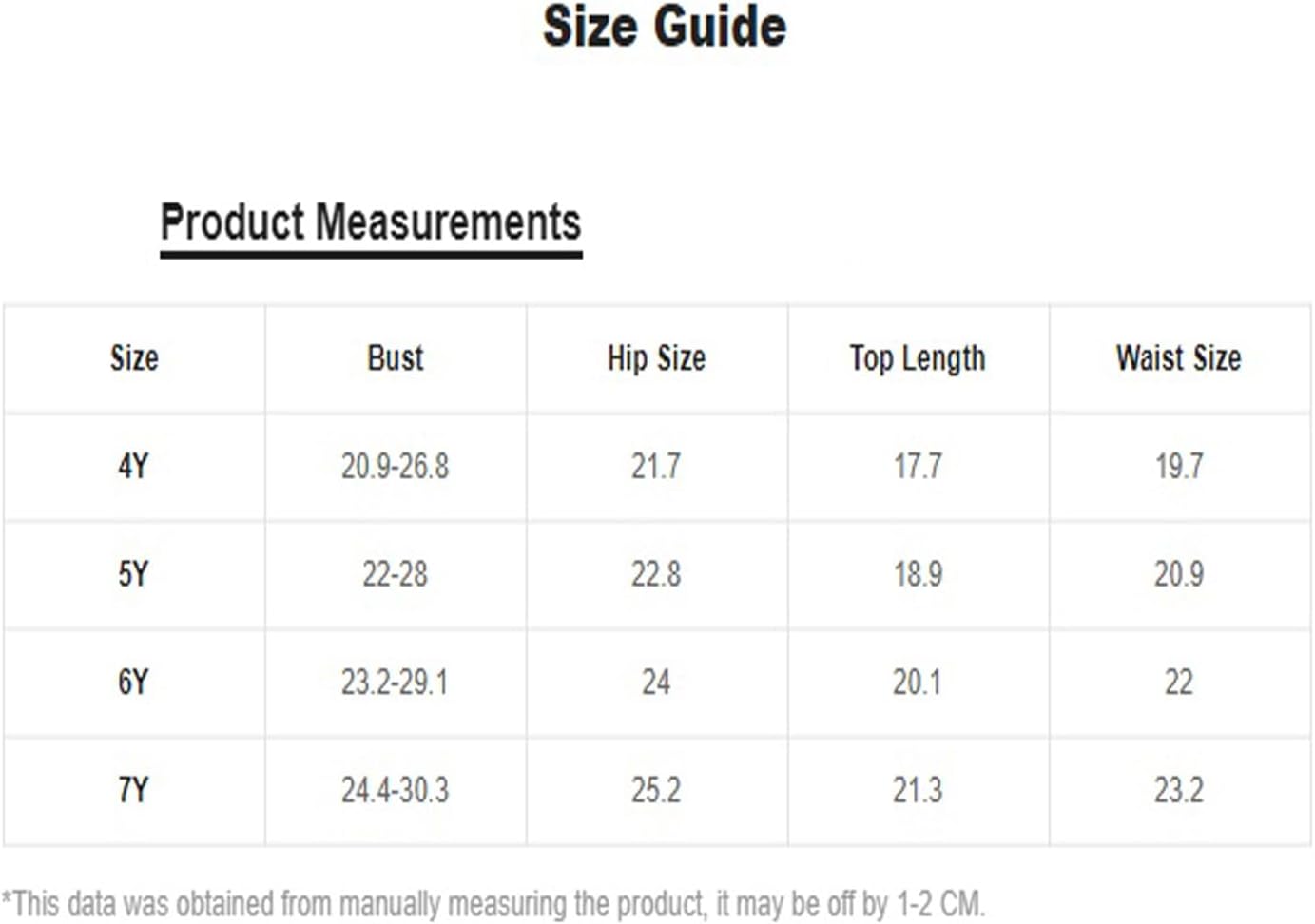This screenshot has width=1315, height=924.
Task: Click top length value 17.7
Action: pyautogui.click(x=918, y=467)
